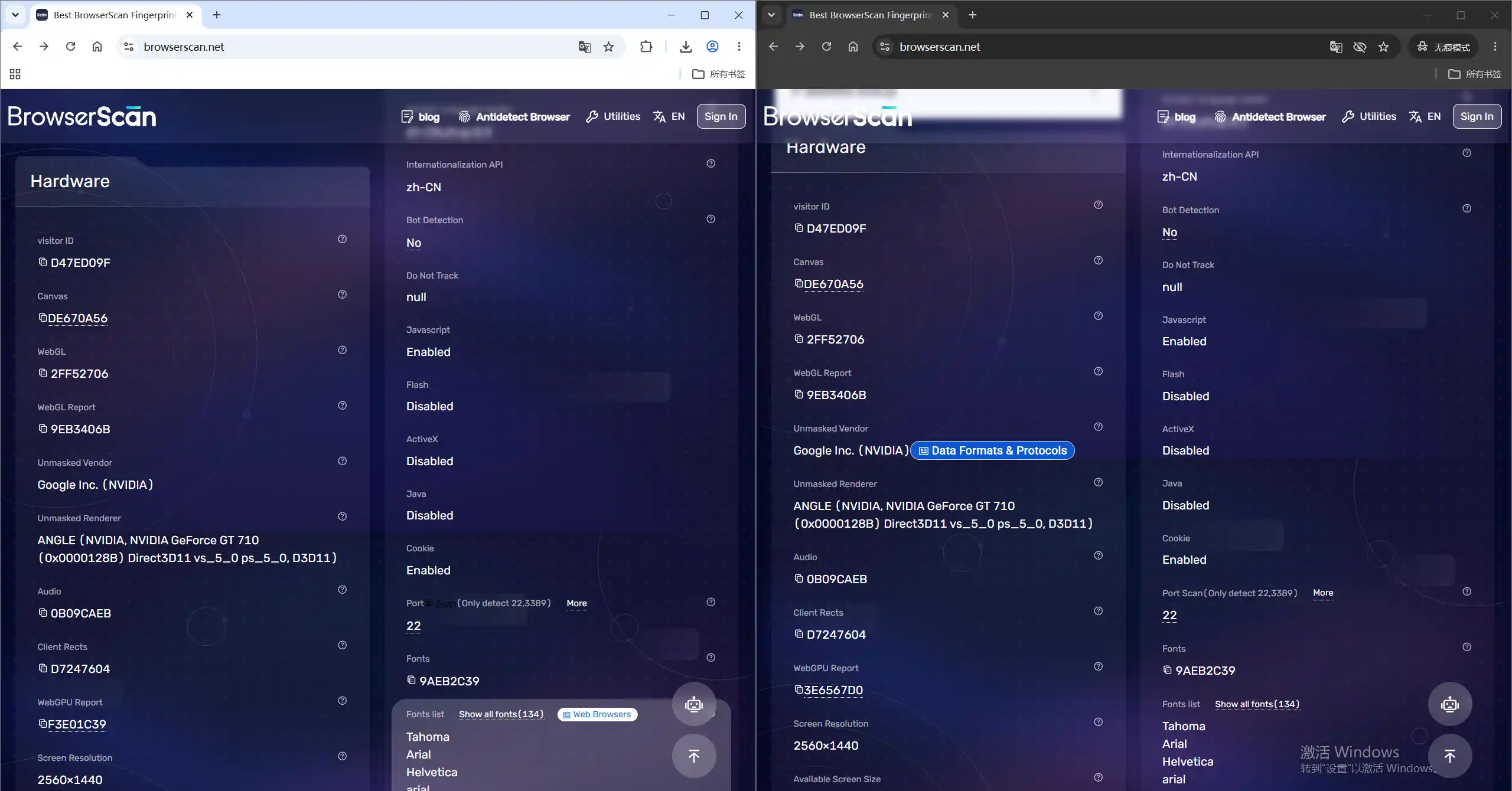Click port 22 result in left window

coord(413,626)
